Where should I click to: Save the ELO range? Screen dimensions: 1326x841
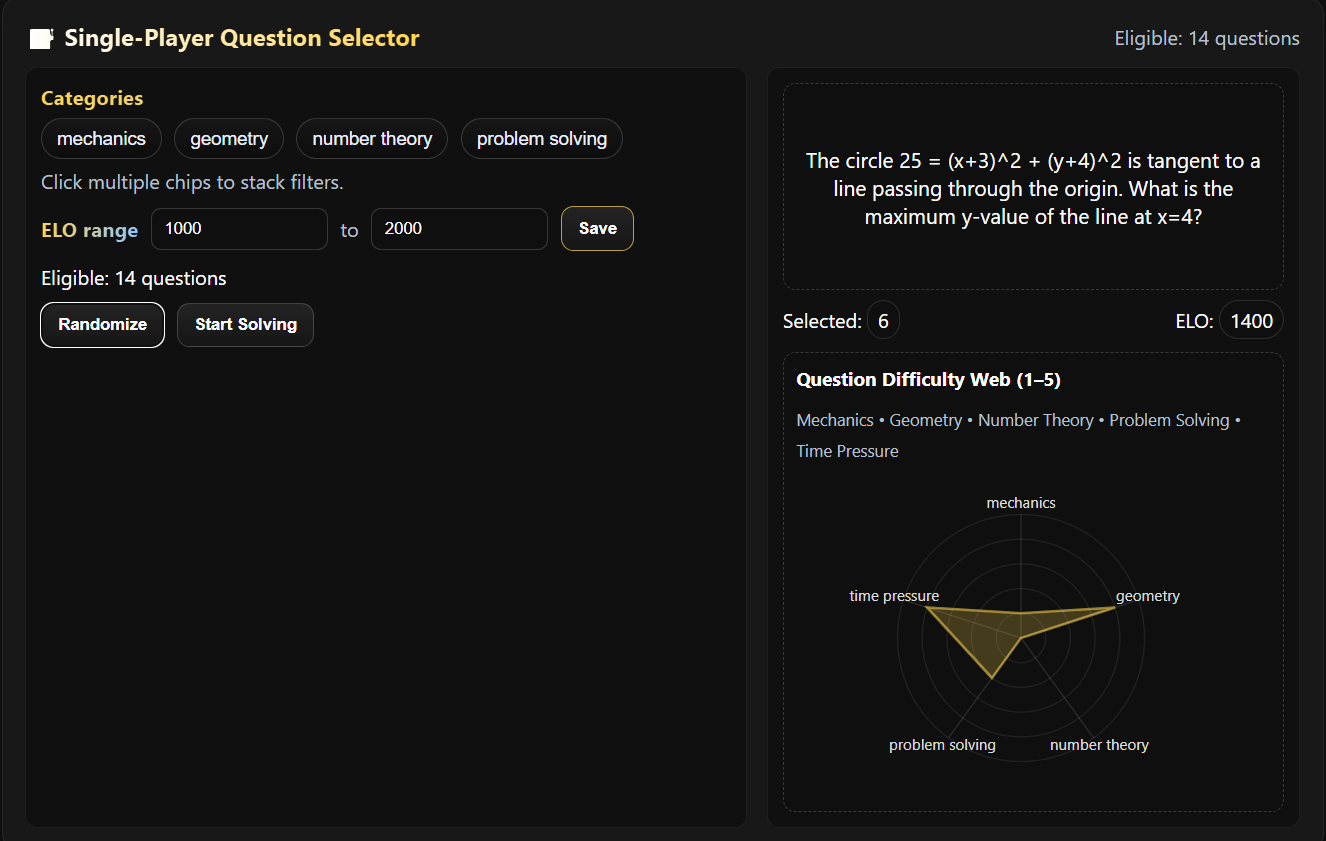click(x=597, y=229)
